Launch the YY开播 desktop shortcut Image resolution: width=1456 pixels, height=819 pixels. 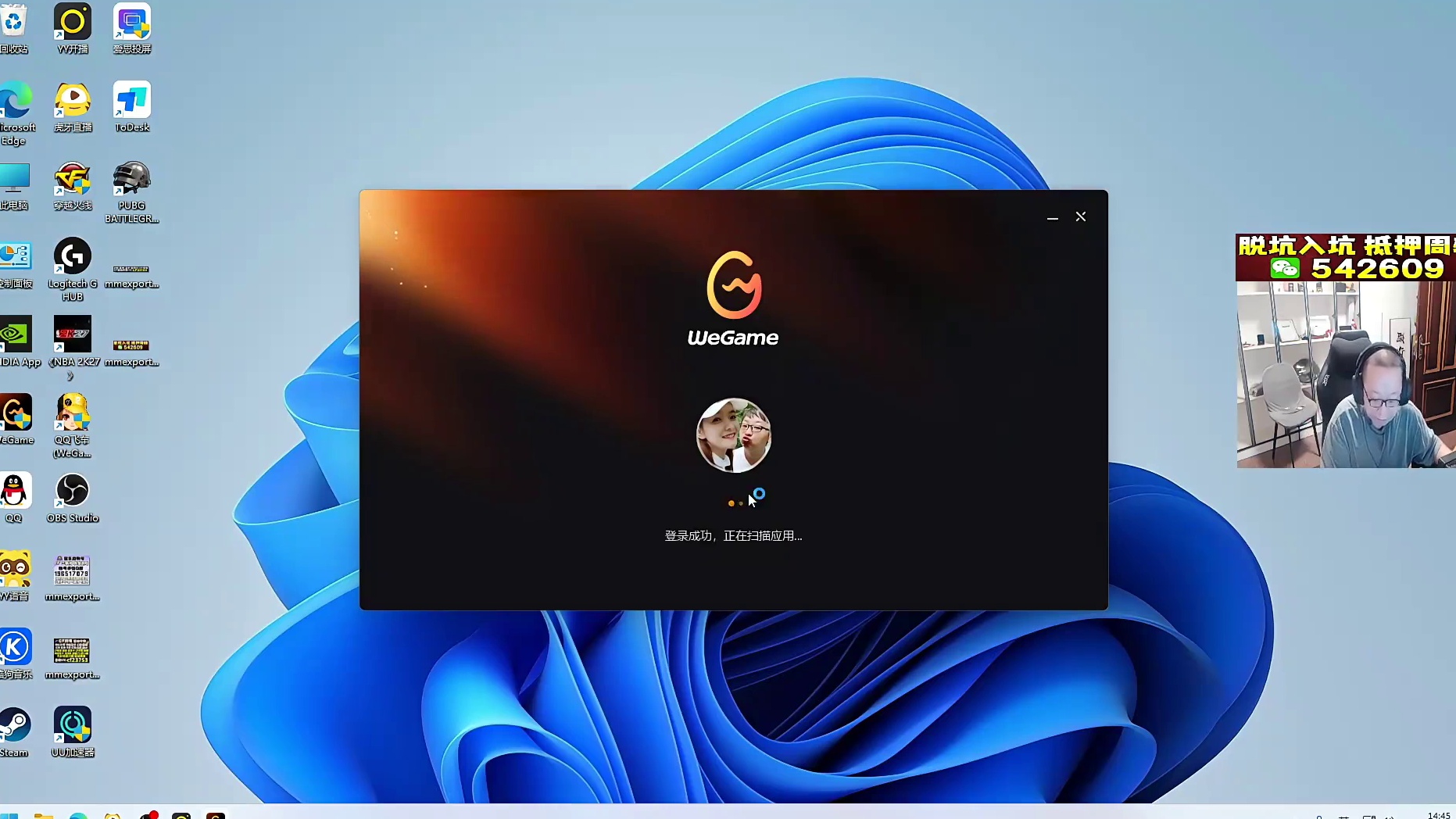73,28
